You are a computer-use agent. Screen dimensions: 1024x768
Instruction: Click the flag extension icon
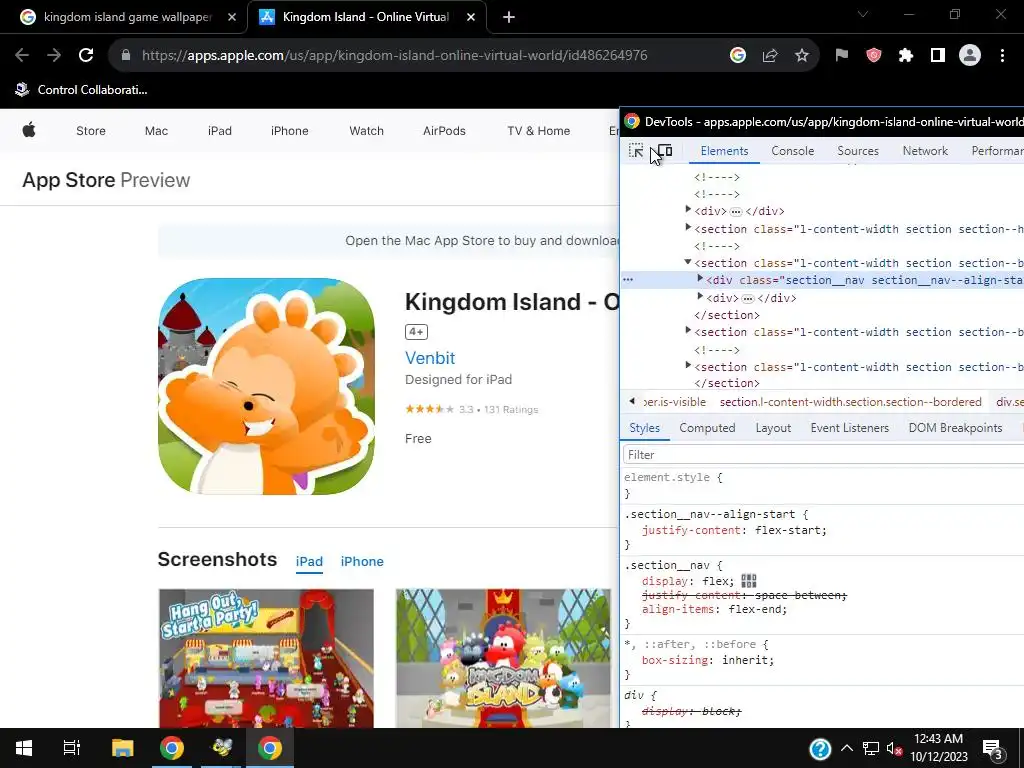pos(841,56)
